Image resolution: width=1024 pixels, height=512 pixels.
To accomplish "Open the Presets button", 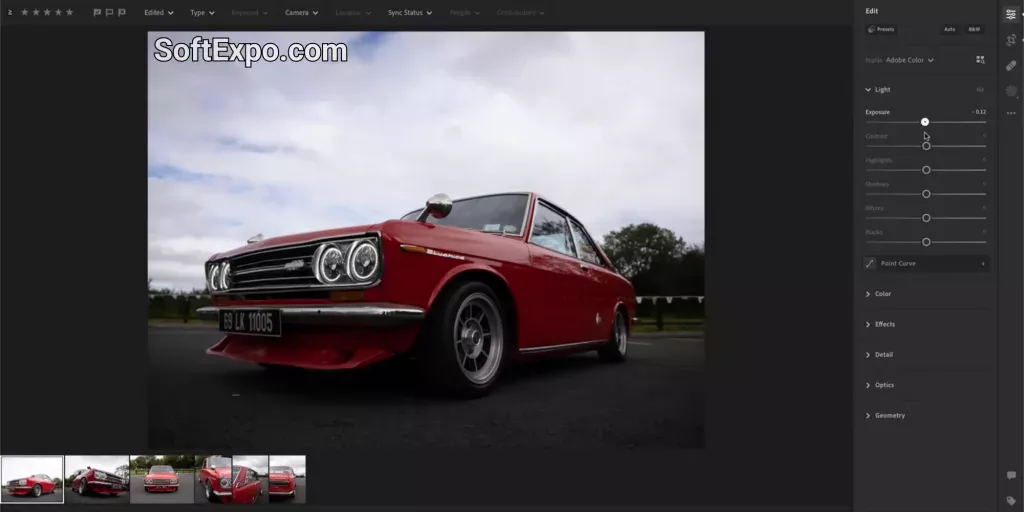I will (881, 29).
